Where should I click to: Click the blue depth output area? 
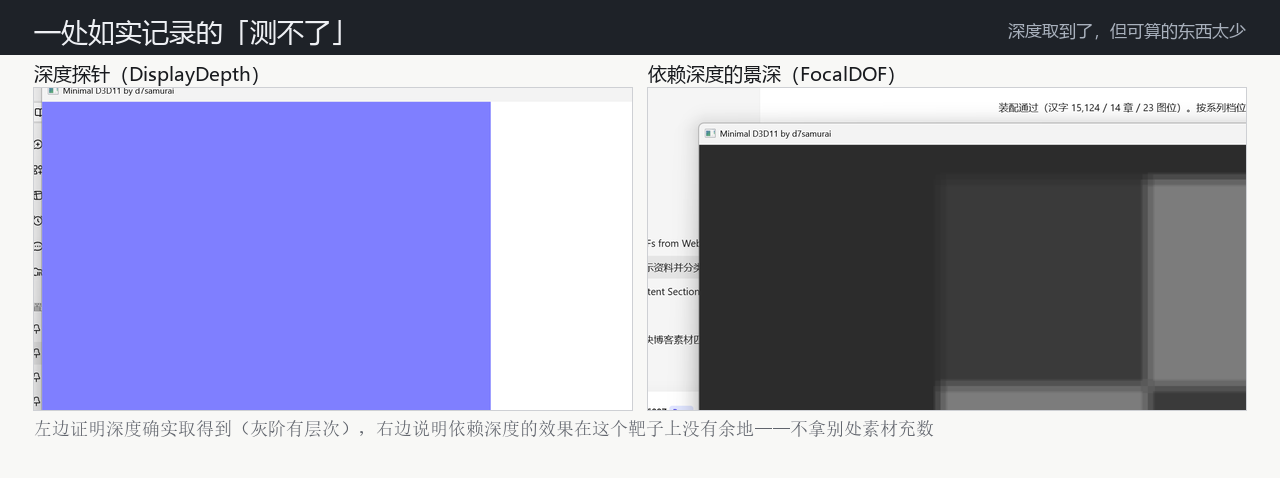(x=266, y=255)
